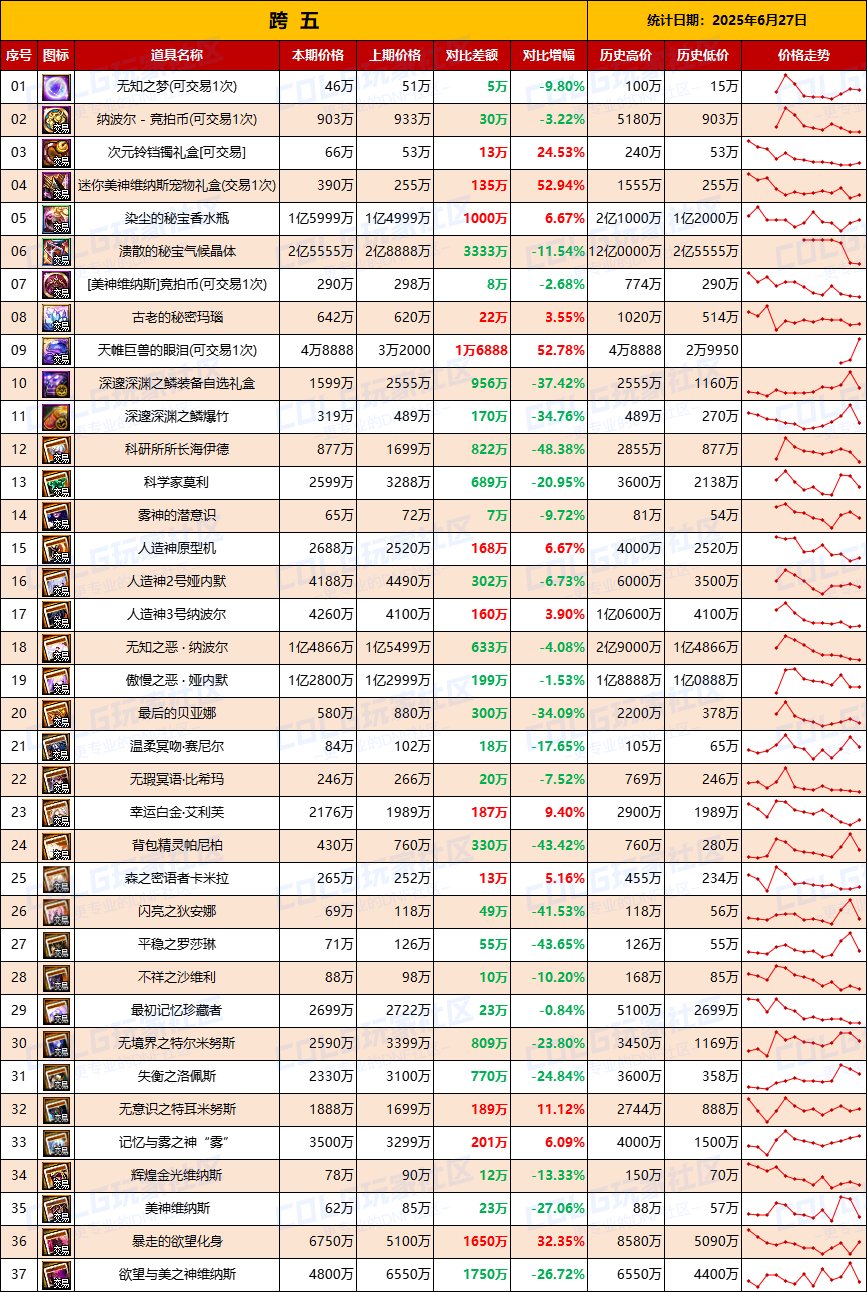Image resolution: width=867 pixels, height=1292 pixels.
Task: Click the 历史高价 column header
Action: tap(626, 55)
